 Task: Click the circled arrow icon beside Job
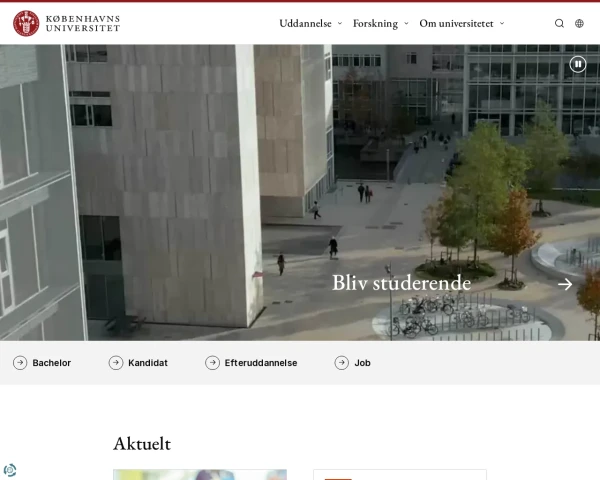342,362
